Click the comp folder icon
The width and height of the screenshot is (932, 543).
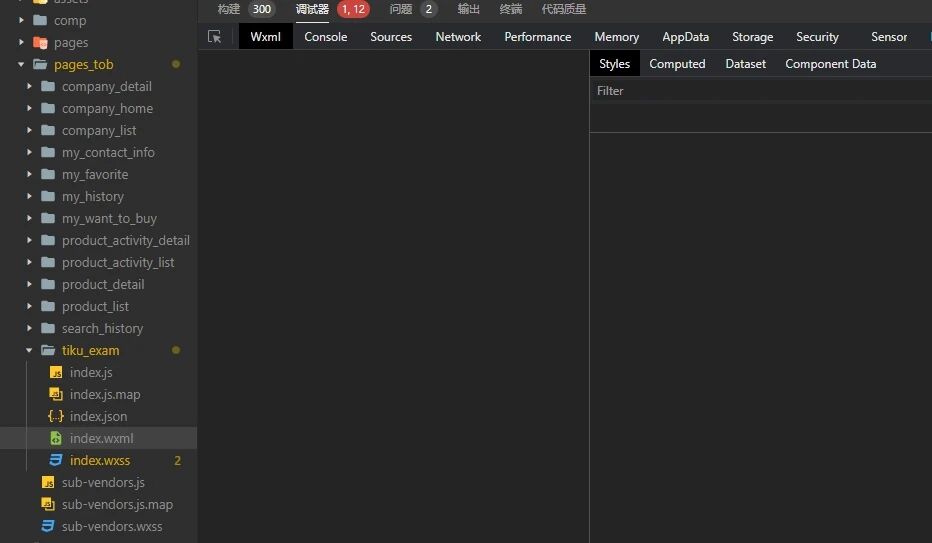pyautogui.click(x=40, y=20)
